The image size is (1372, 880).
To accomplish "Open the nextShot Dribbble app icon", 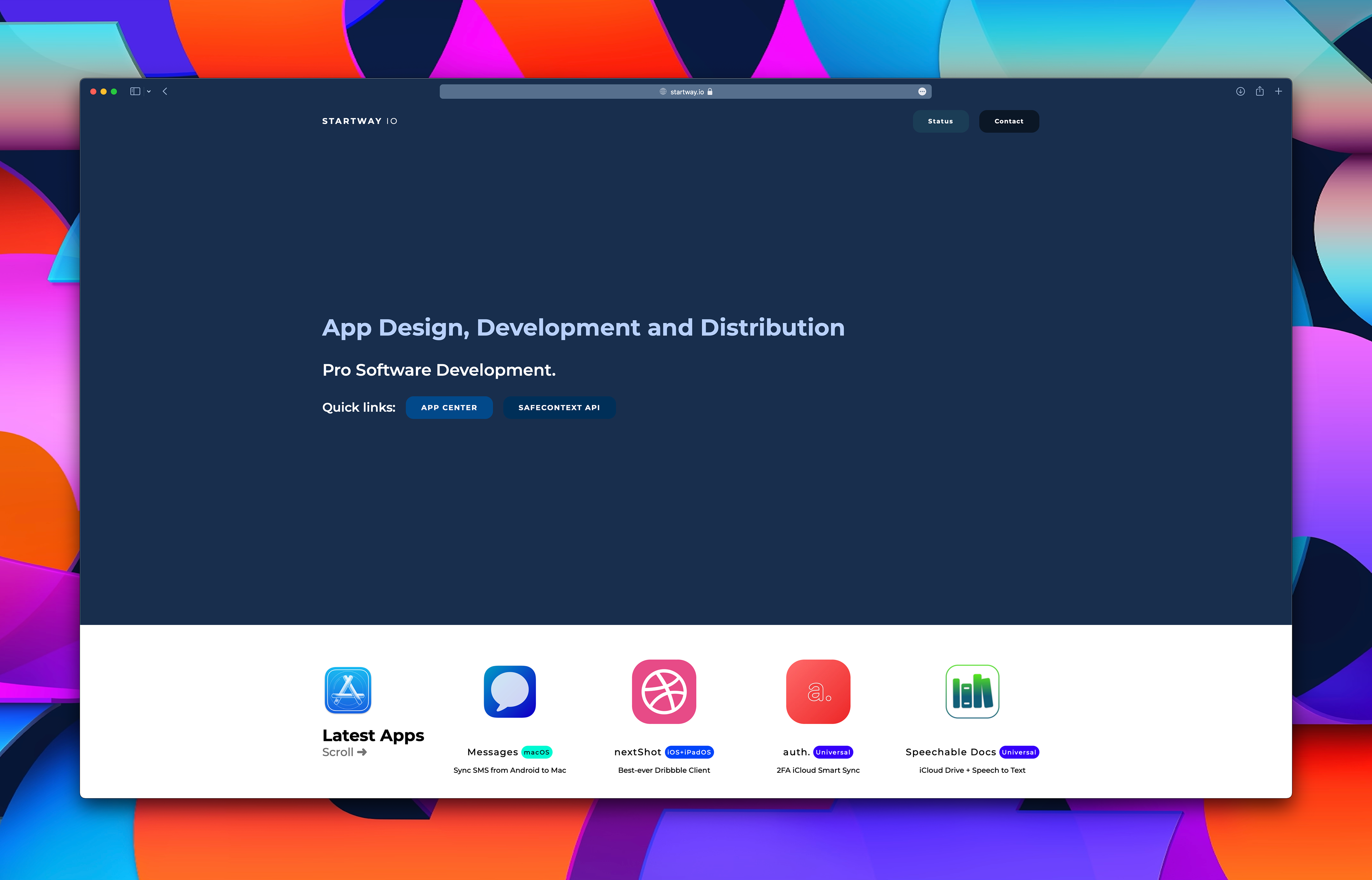I will [x=664, y=691].
